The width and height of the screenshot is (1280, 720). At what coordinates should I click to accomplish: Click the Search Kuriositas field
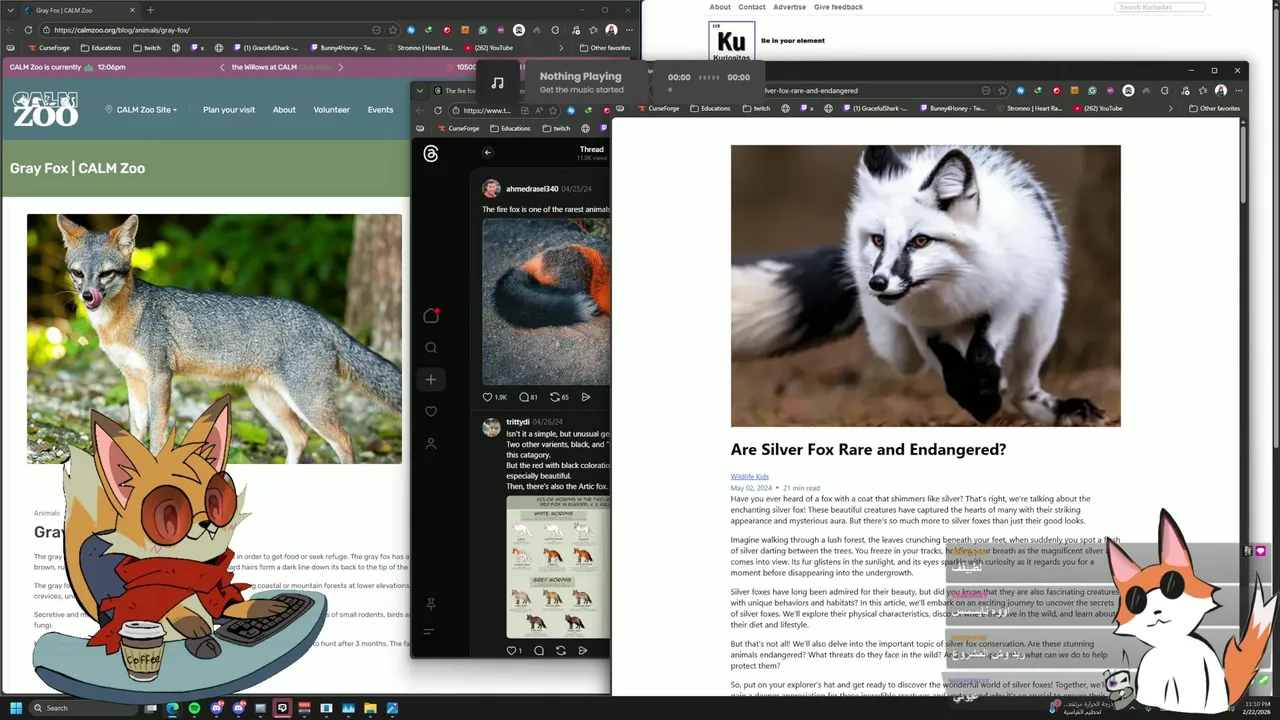click(1160, 7)
